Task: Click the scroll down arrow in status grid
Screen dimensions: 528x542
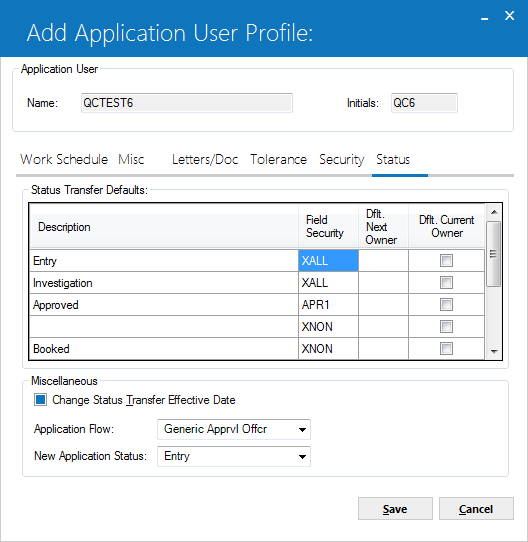Action: (x=494, y=352)
